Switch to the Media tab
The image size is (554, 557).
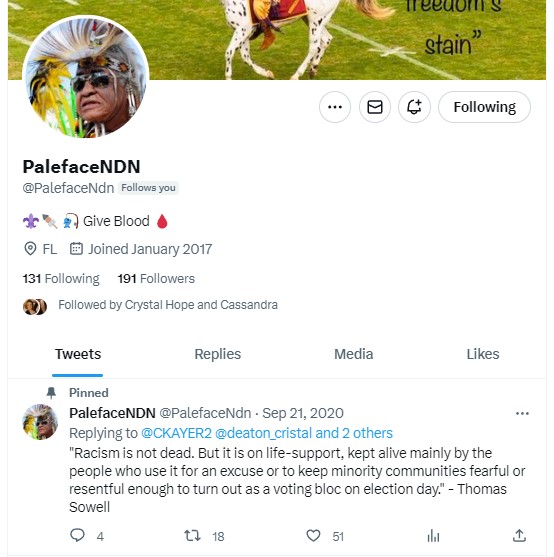tap(353, 354)
